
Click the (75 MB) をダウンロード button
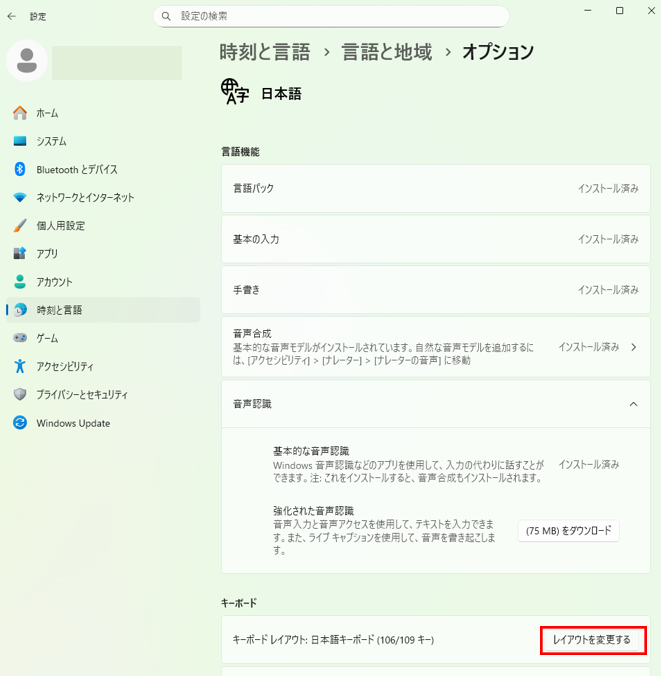568,530
